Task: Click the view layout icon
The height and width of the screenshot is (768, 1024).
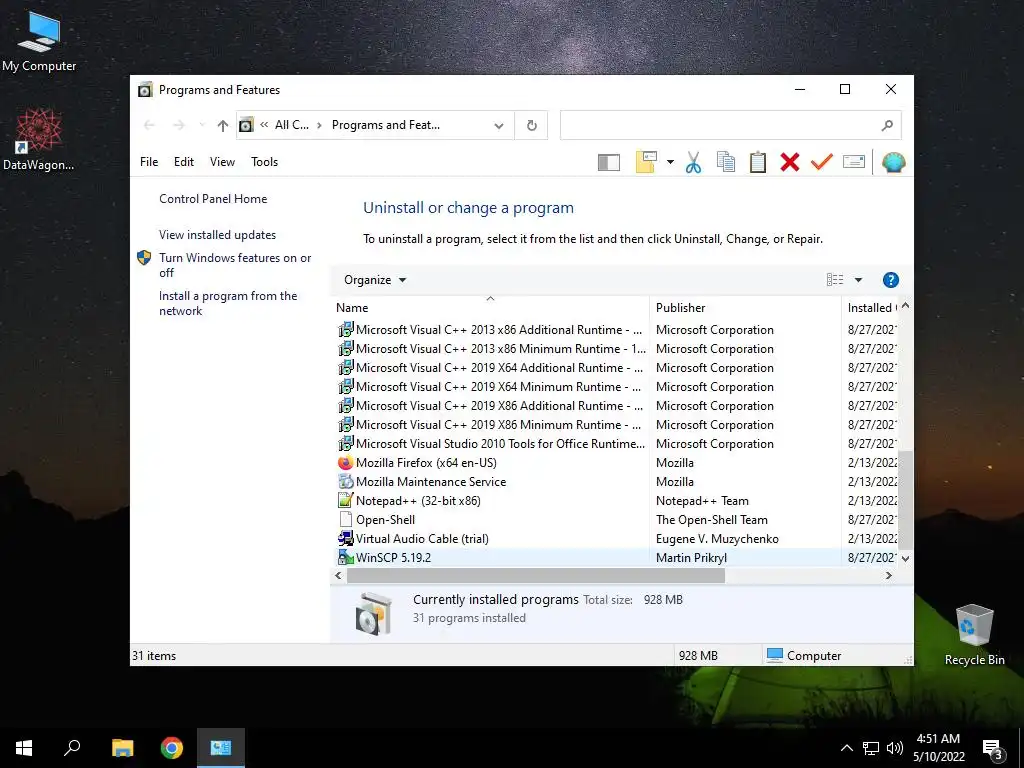Action: point(835,280)
